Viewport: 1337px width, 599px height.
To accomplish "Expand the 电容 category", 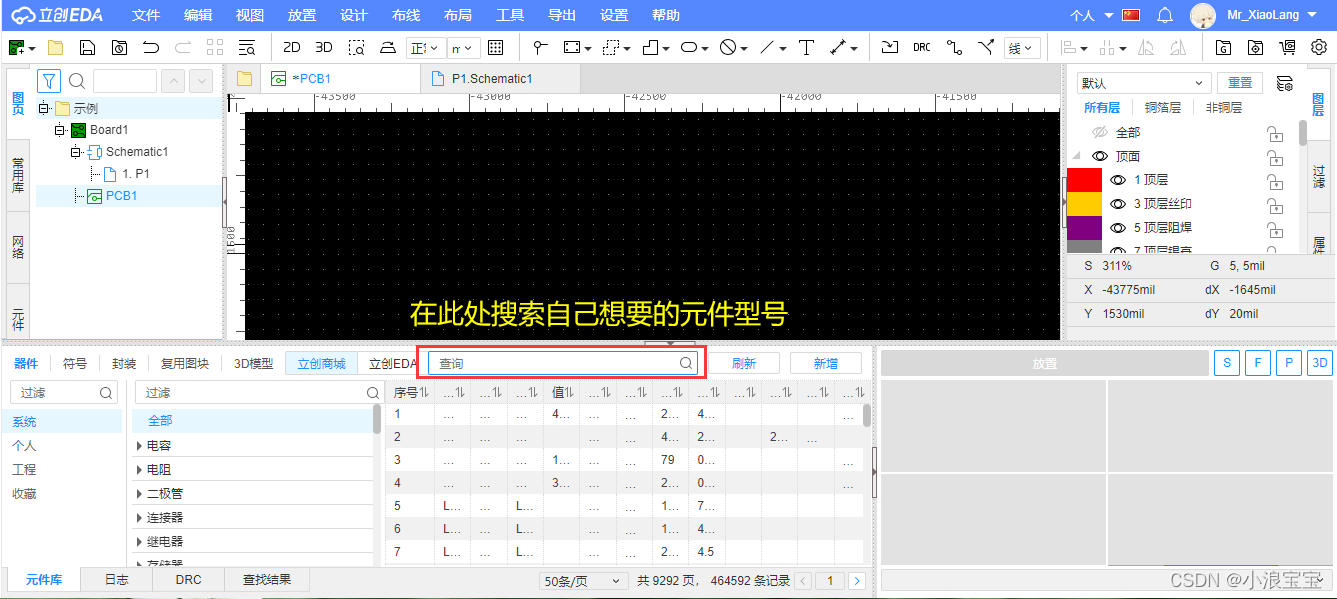I will (140, 446).
